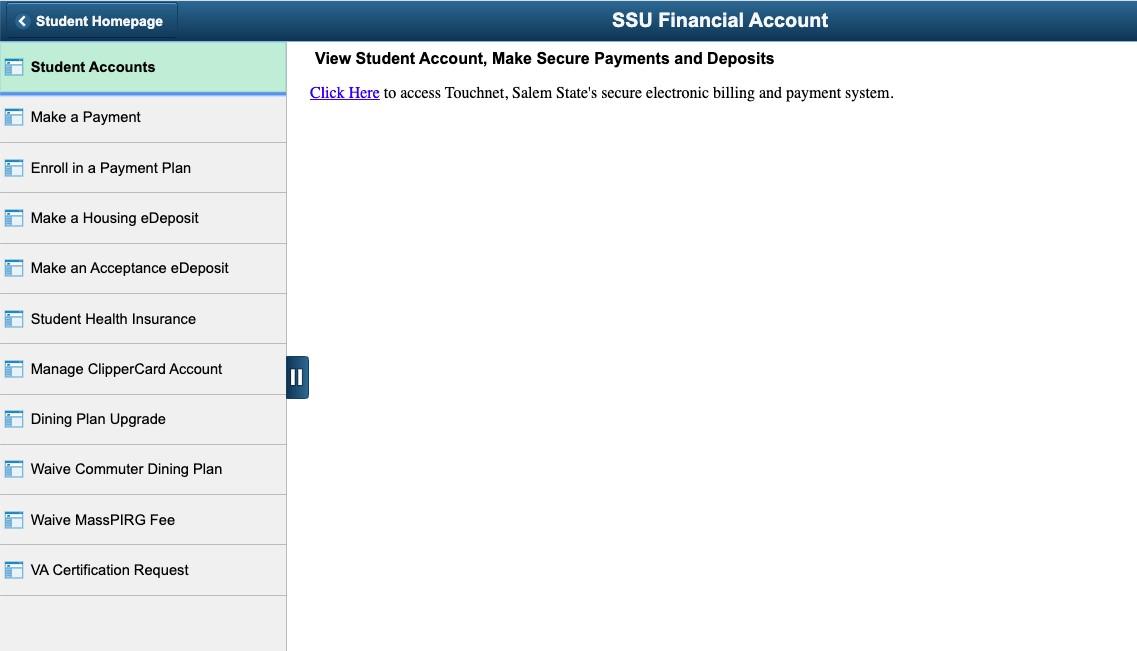Open Make a Payment
The image size is (1137, 651).
click(143, 117)
